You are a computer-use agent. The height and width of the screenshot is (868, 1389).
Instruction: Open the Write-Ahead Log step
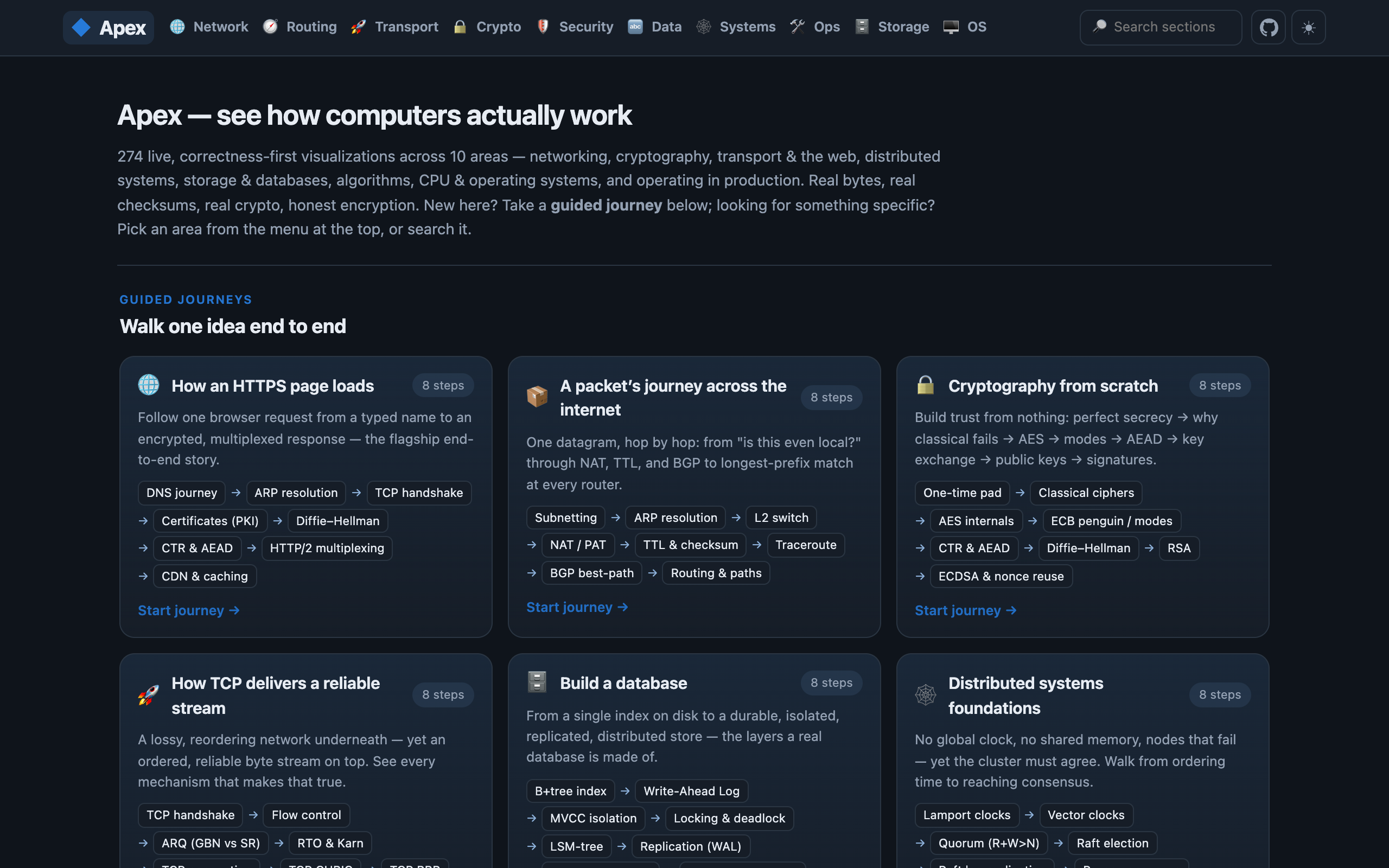click(691, 791)
